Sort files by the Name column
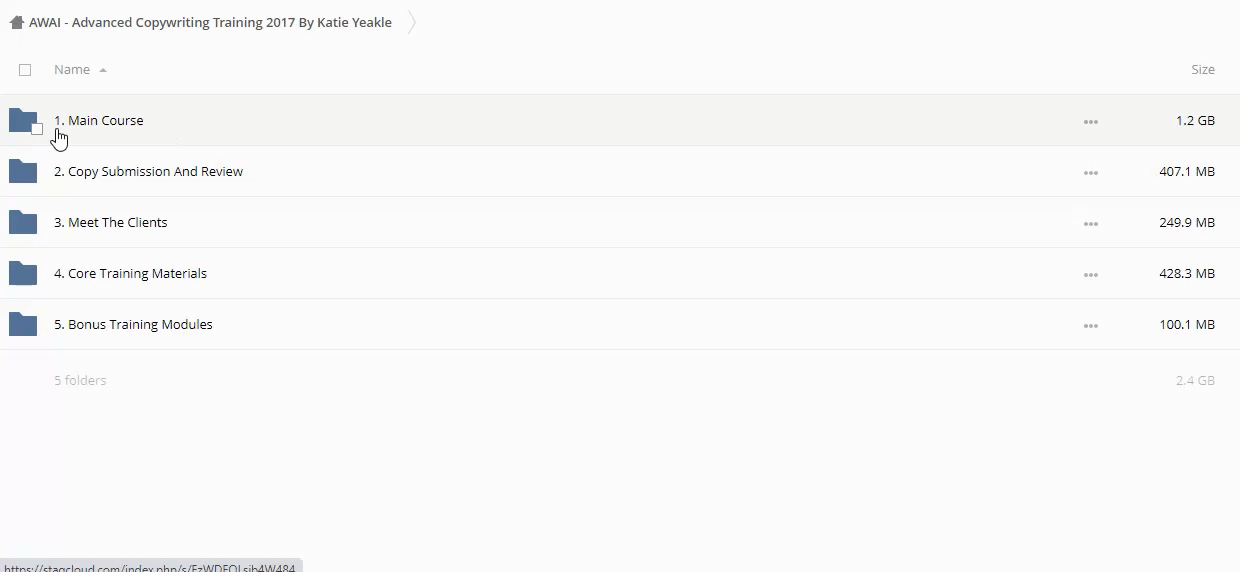Screen dimensions: 1240x572 coord(72,70)
